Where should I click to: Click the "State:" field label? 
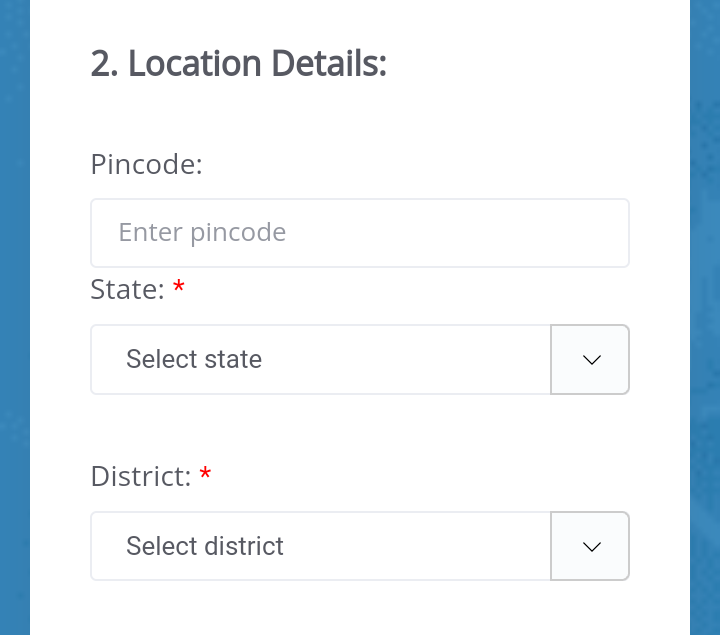tap(127, 290)
